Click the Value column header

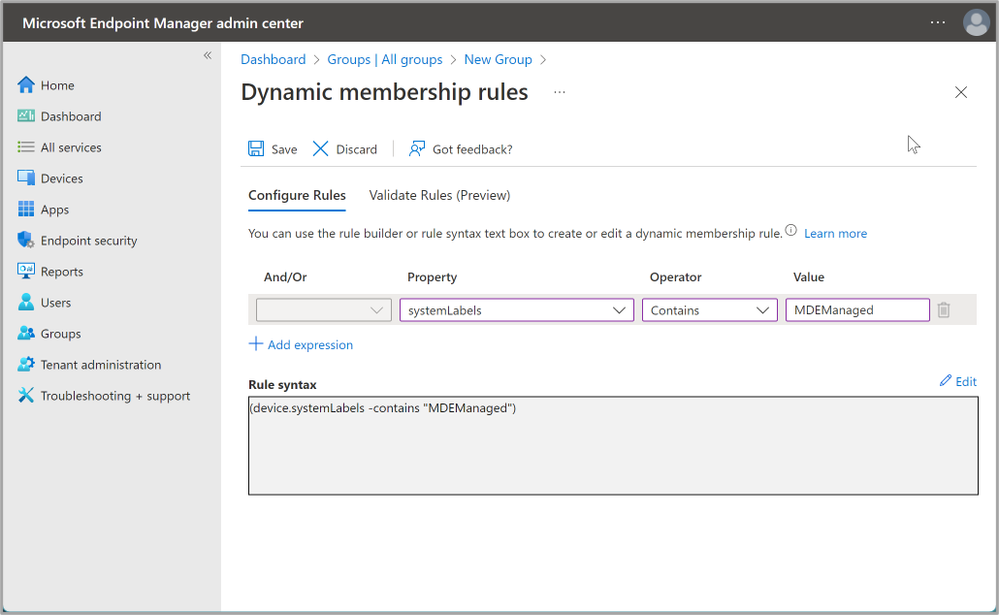tap(809, 277)
